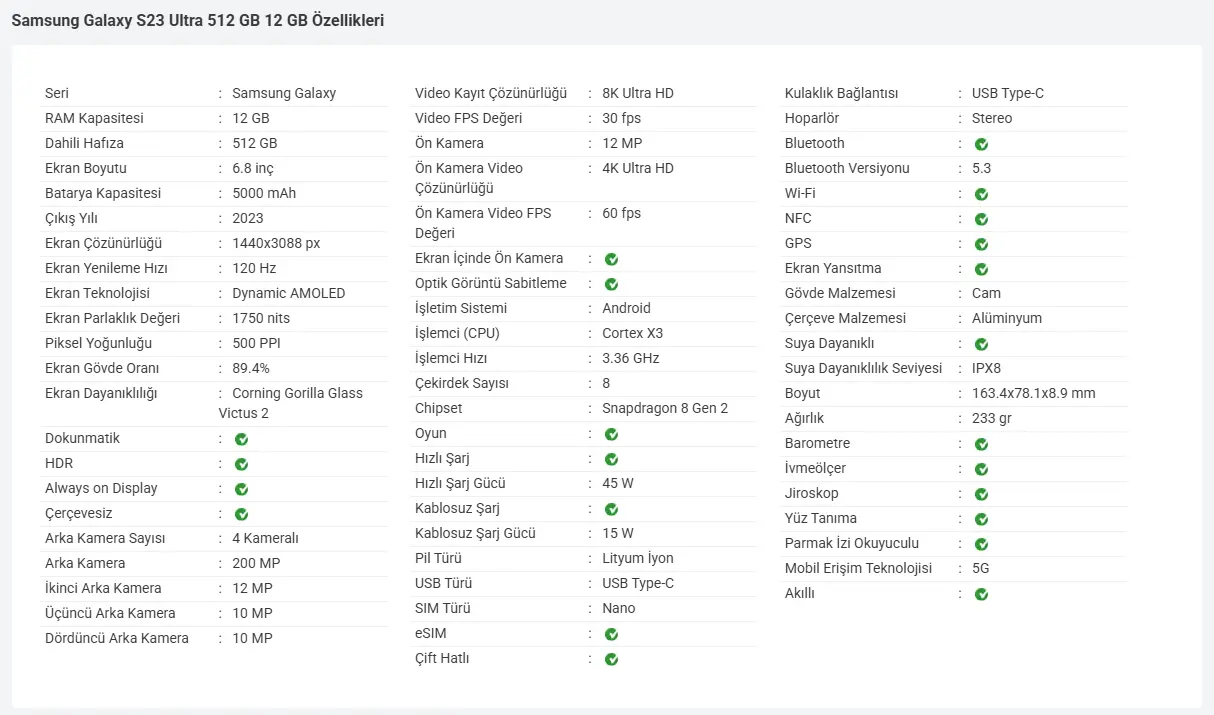This screenshot has height=715, width=1214.
Task: Click the IPX8 water resistance value
Action: [x=986, y=368]
